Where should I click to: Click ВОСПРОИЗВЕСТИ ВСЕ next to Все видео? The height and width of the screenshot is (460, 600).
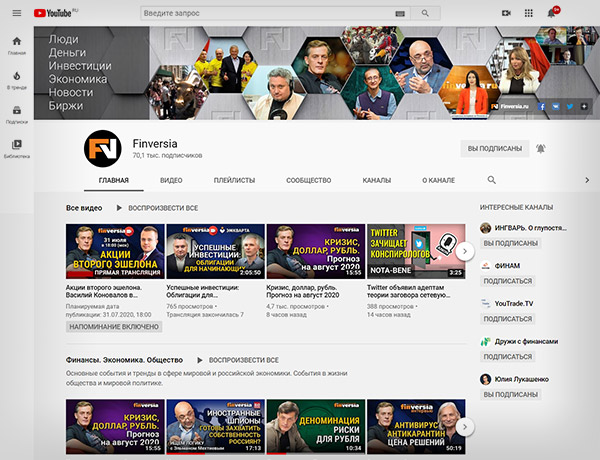pos(158,208)
